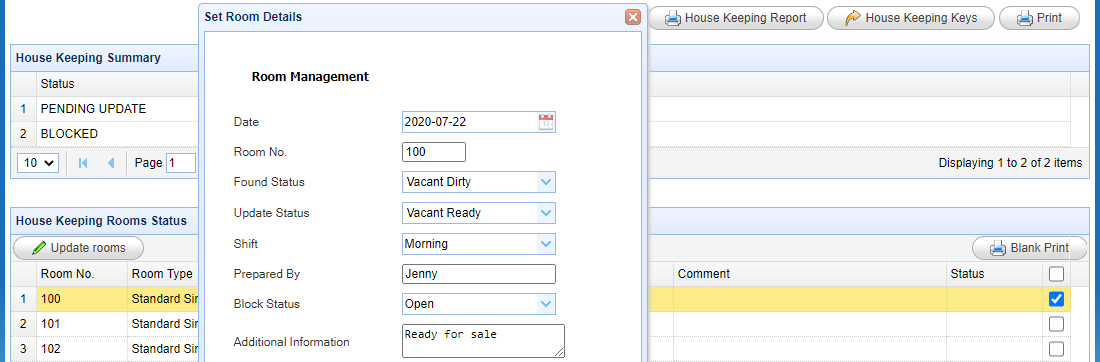1100x362 pixels.
Task: Go to the previous summary page
Action: (110, 163)
